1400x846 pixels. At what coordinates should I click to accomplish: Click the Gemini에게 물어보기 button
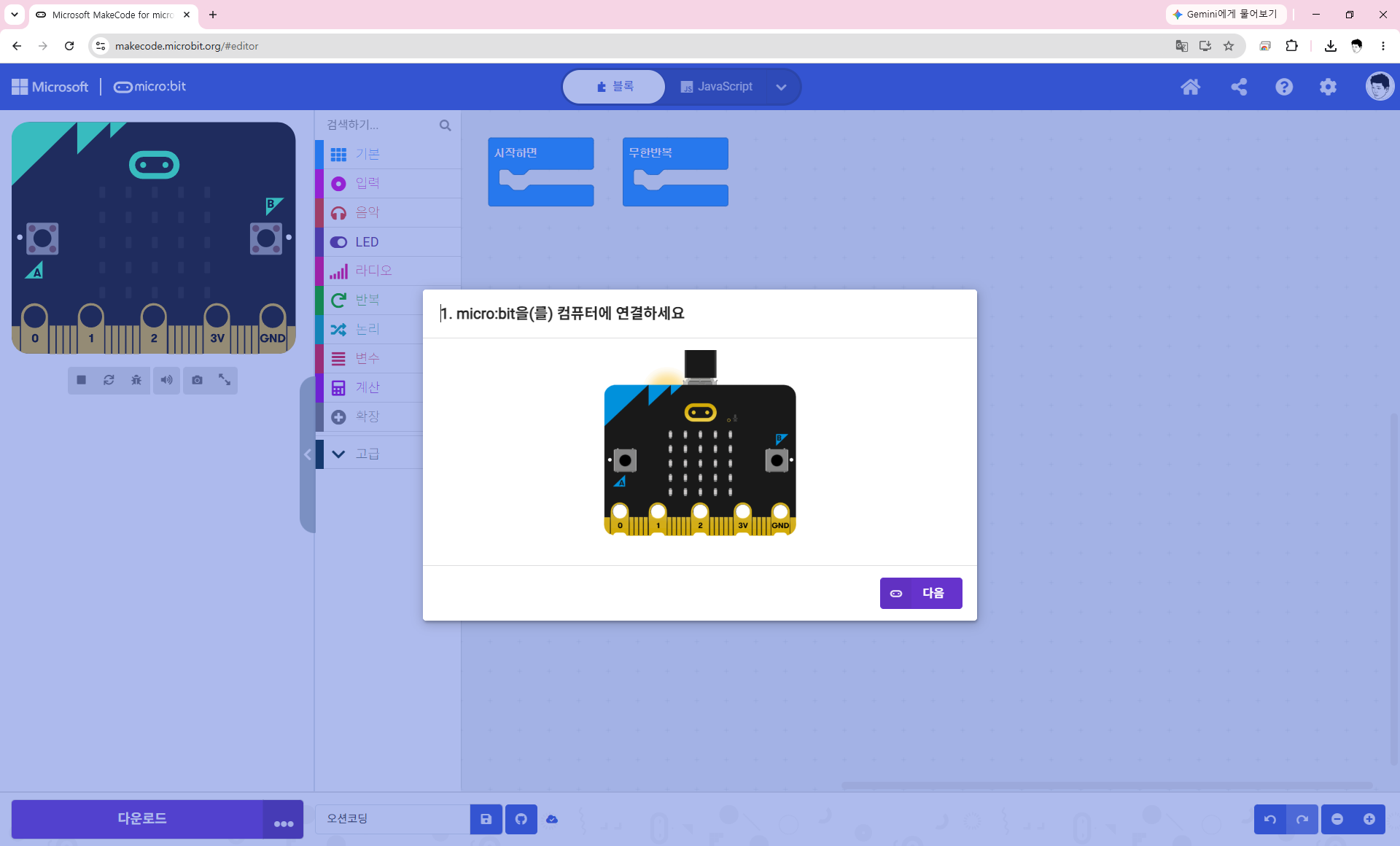coord(1226,15)
